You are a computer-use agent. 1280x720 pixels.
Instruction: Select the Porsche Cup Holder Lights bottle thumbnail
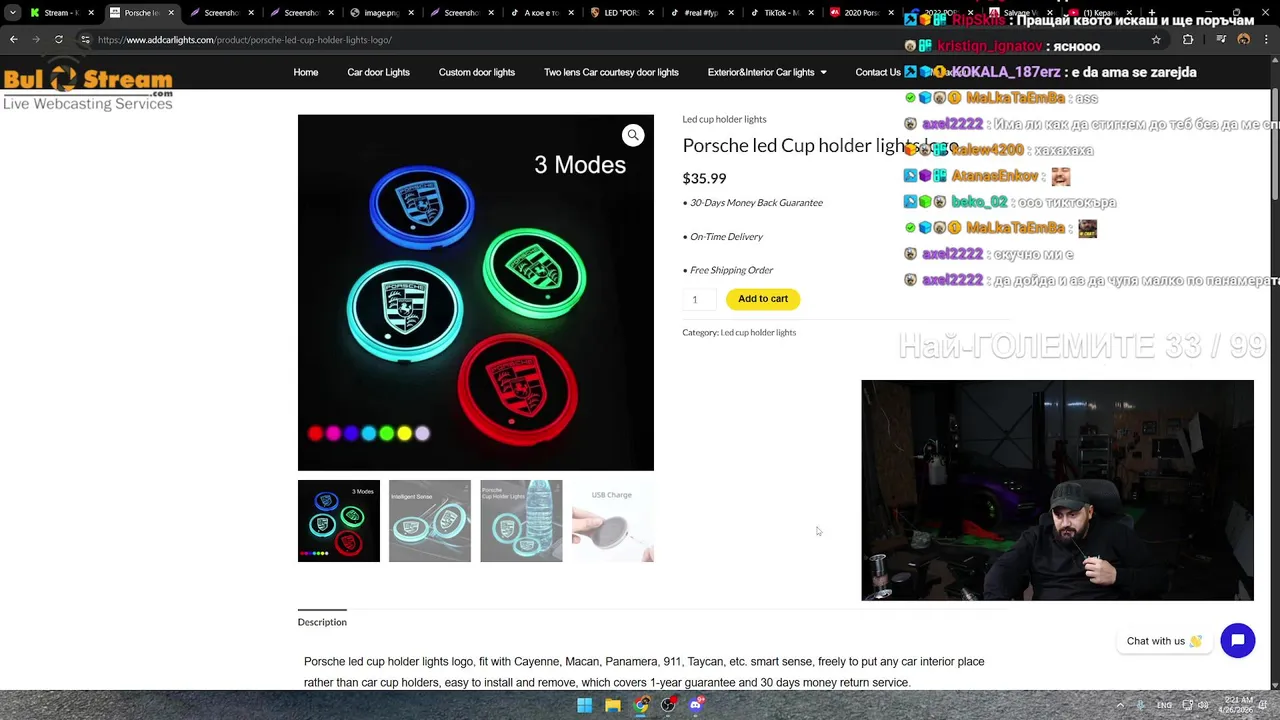coord(521,521)
